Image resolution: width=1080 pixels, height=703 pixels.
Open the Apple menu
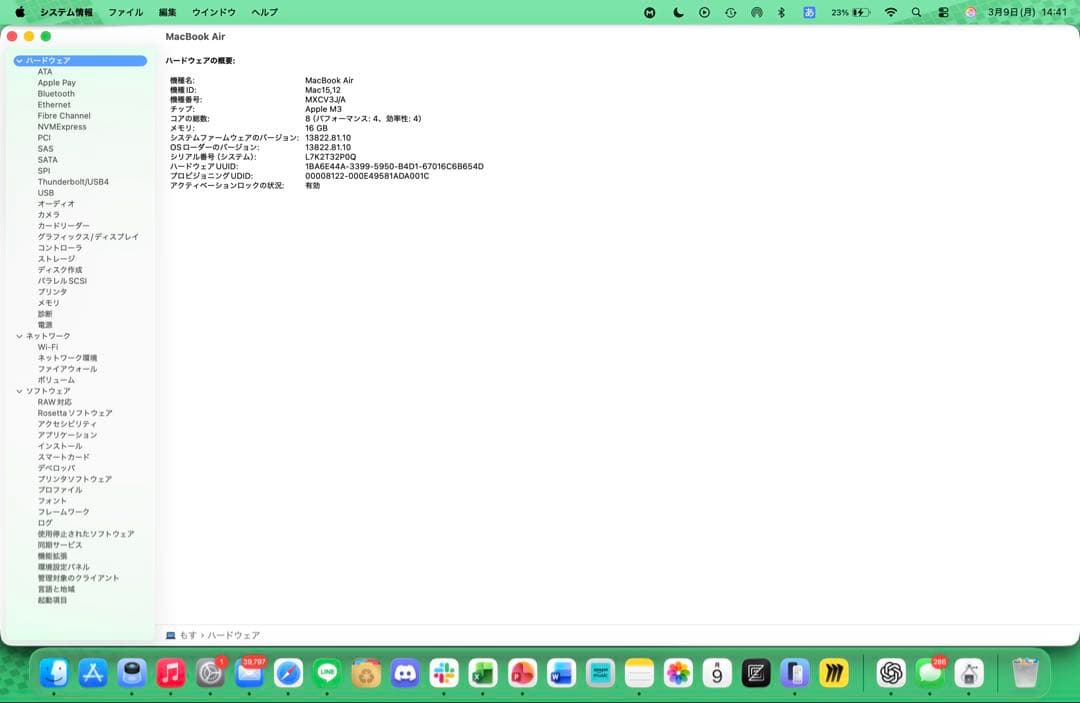20,12
